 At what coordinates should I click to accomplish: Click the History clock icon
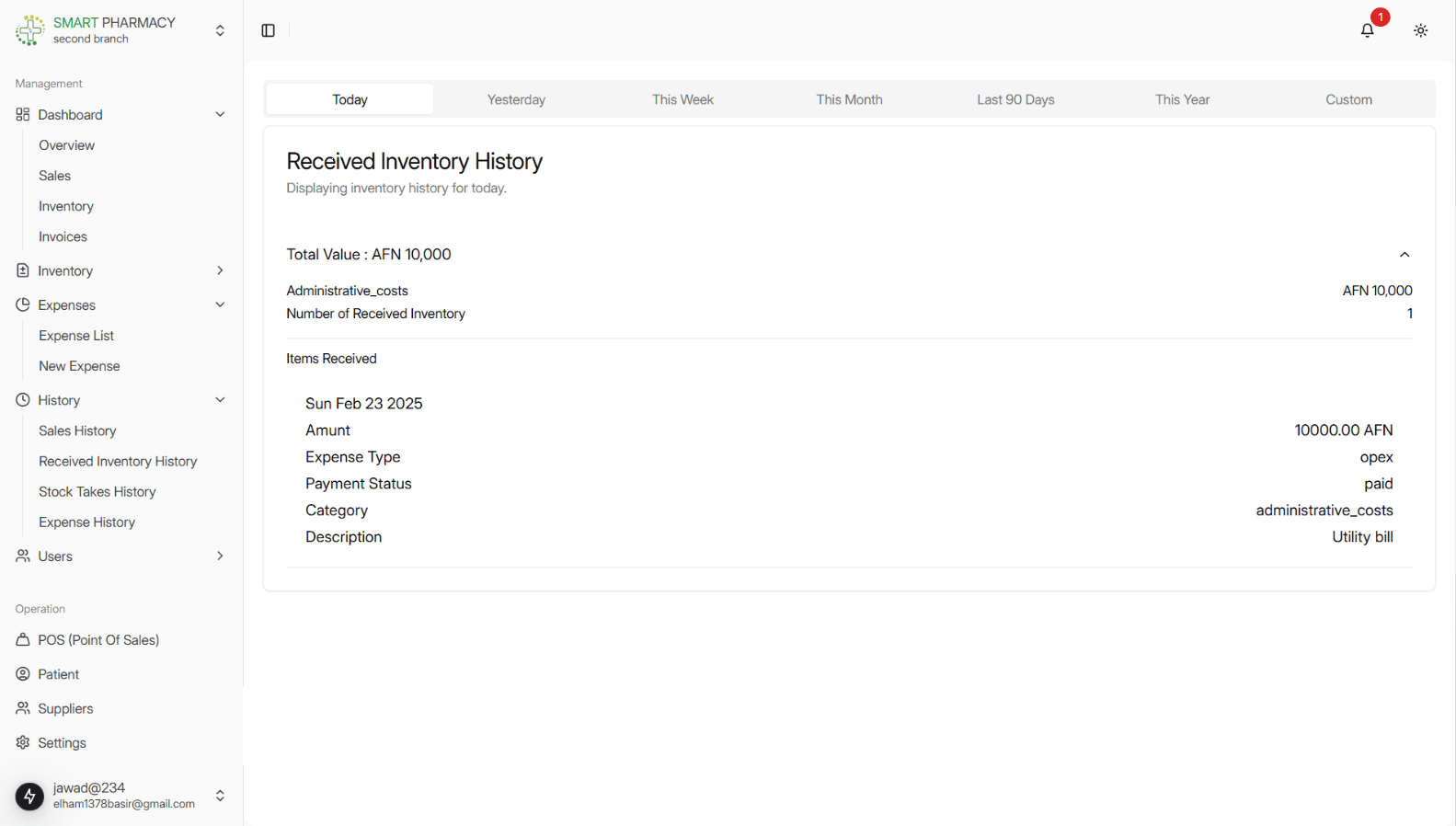[x=23, y=400]
